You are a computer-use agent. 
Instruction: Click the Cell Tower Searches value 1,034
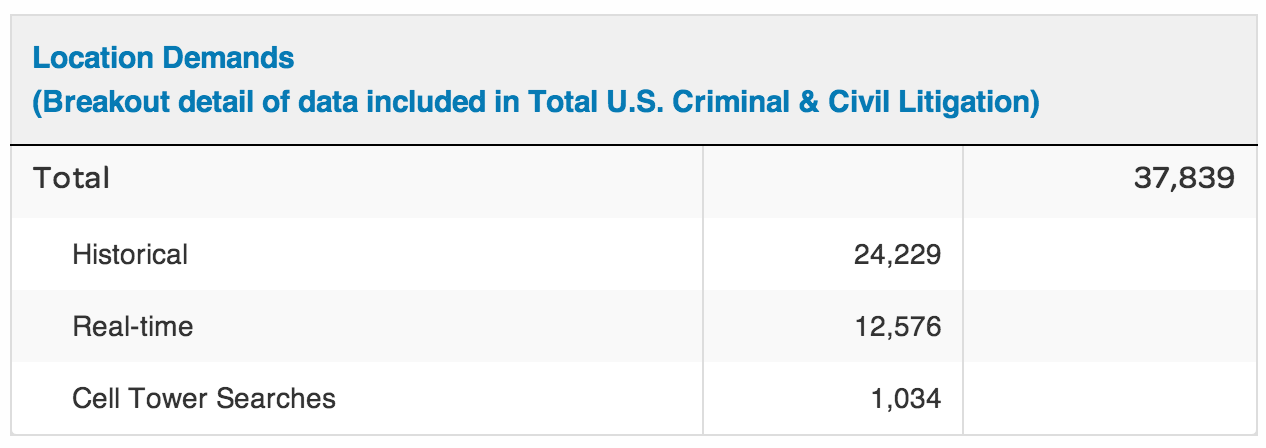point(905,399)
